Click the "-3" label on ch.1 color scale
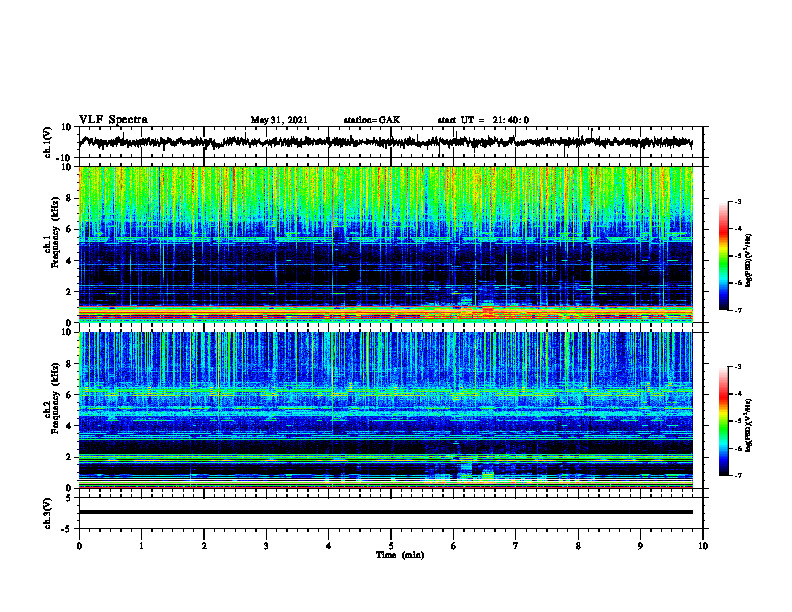Viewport: 792px width, 612px height. coord(737,201)
